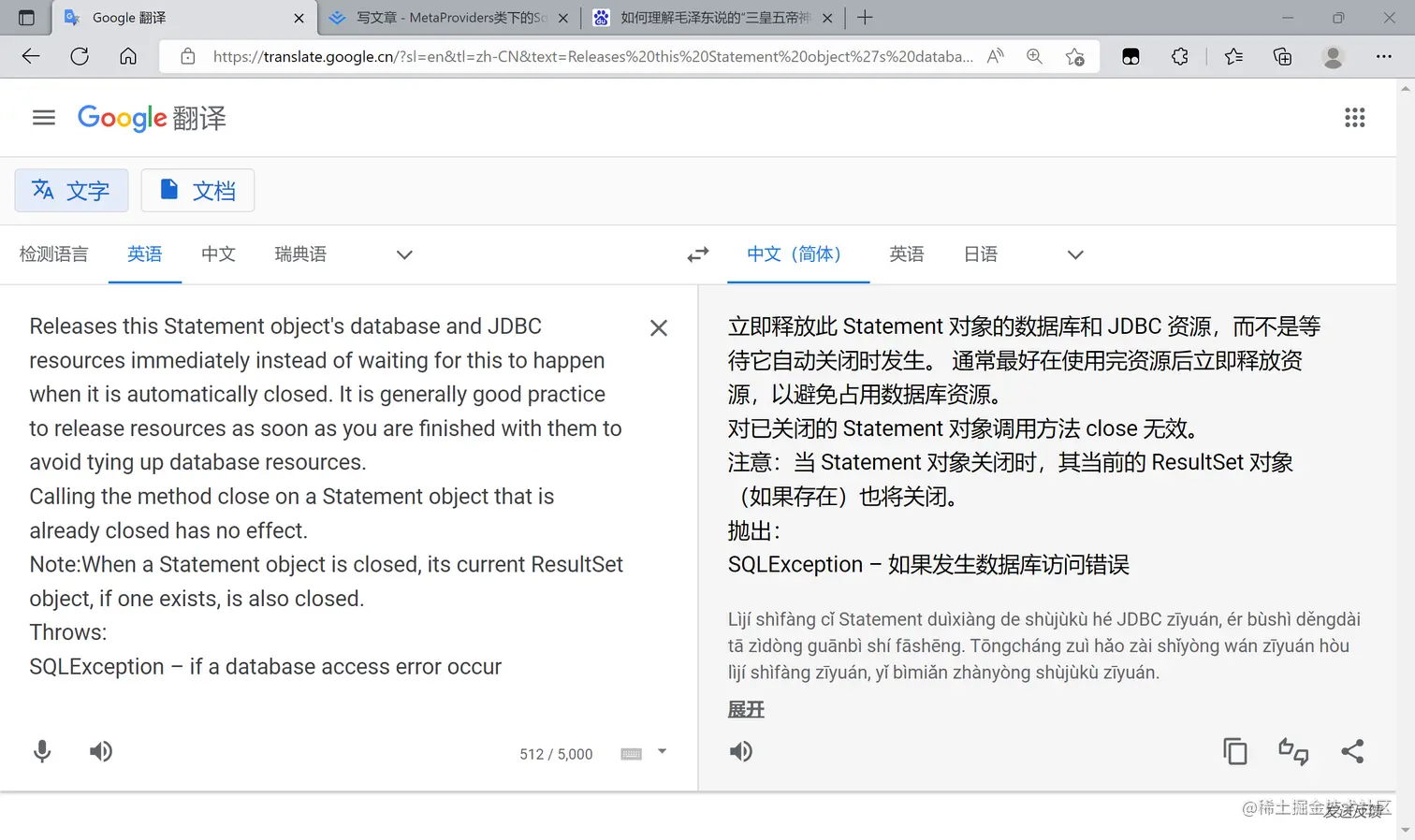Go back in browser history
1415x840 pixels.
31,56
